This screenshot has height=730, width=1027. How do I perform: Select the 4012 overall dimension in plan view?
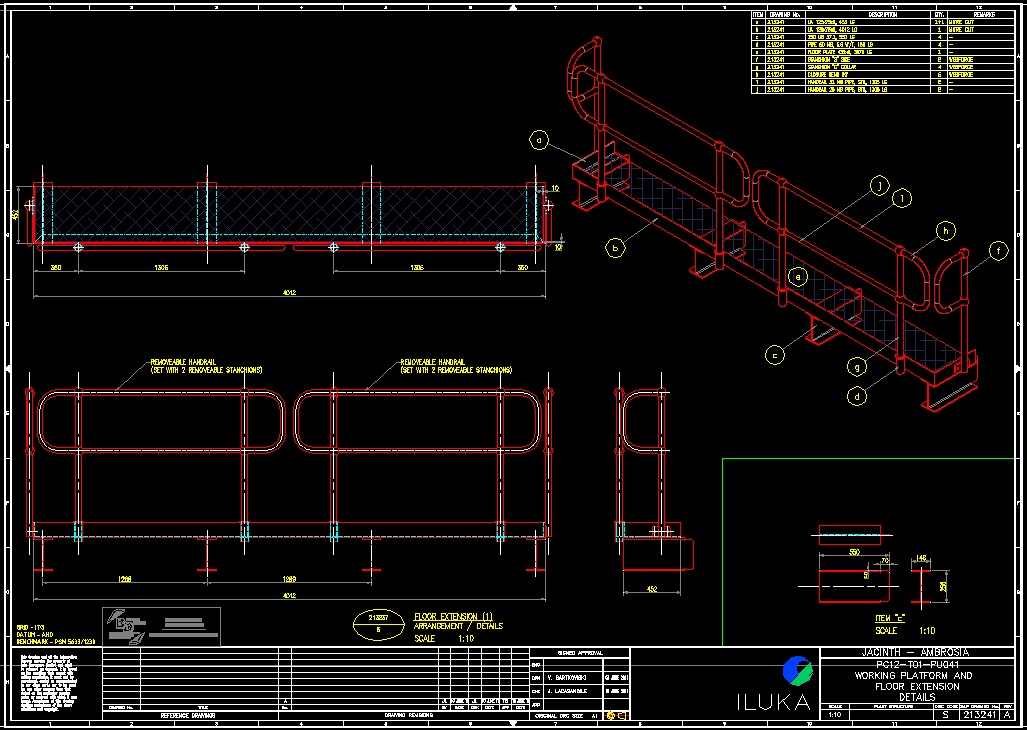(x=288, y=292)
